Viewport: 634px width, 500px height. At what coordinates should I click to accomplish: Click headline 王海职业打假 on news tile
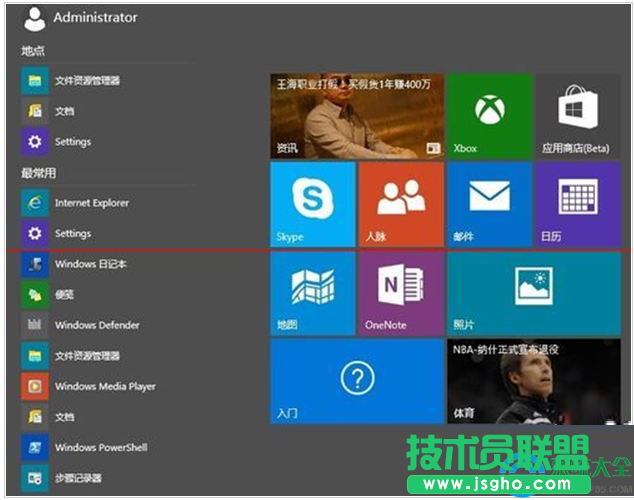point(354,84)
